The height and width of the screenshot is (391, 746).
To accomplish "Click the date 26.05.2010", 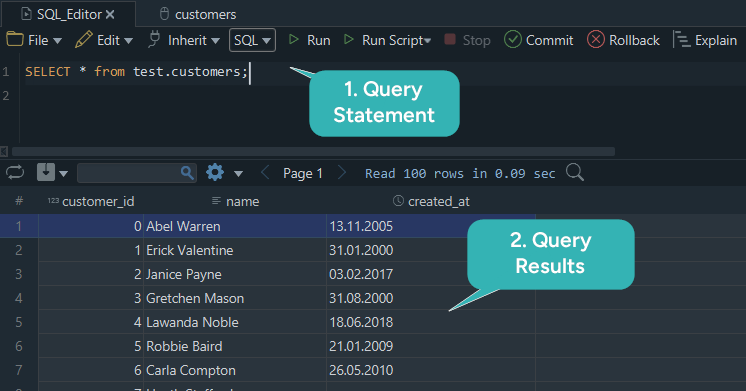I will [361, 371].
